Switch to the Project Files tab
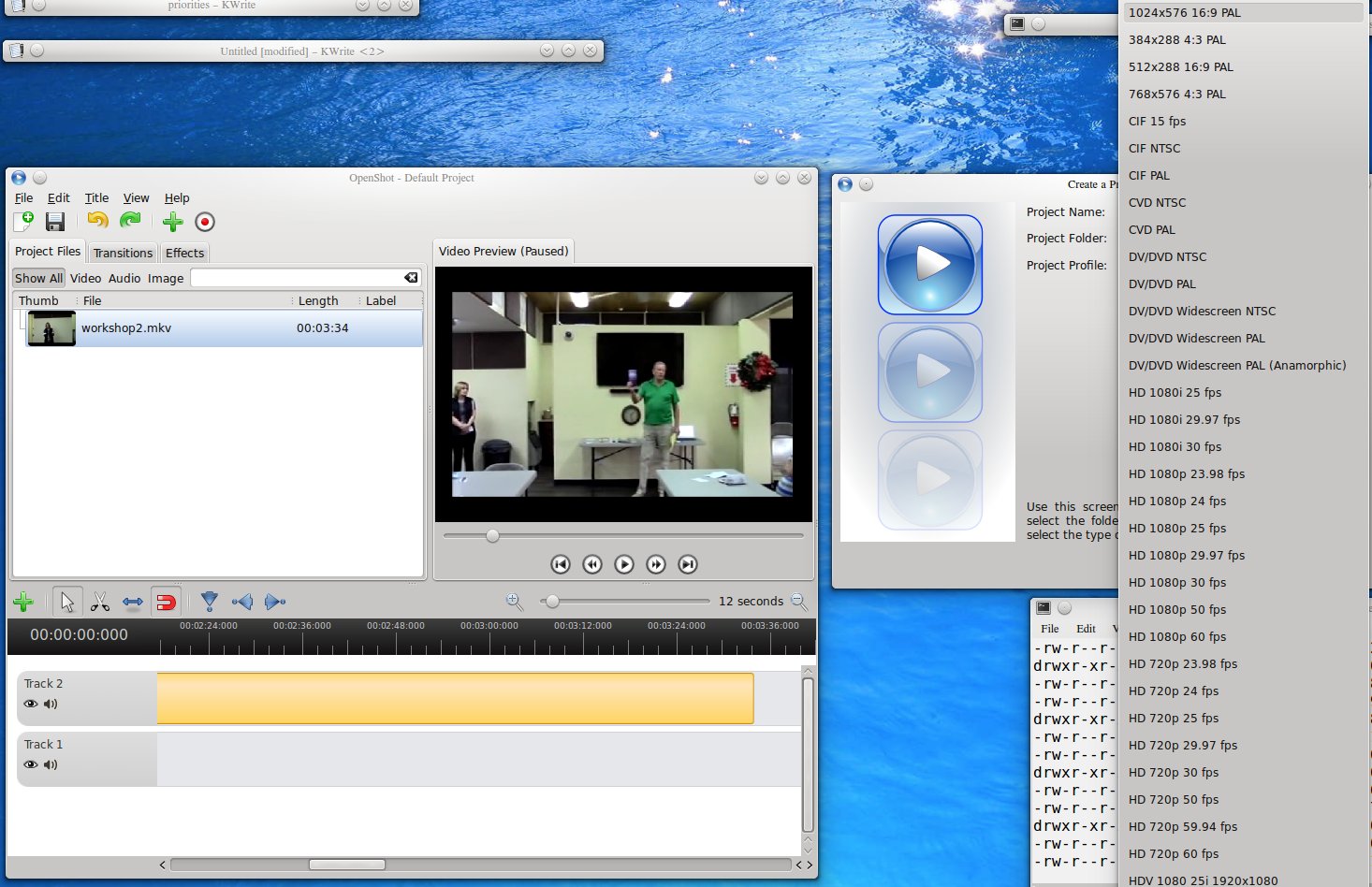1372x887 pixels. pyautogui.click(x=48, y=251)
